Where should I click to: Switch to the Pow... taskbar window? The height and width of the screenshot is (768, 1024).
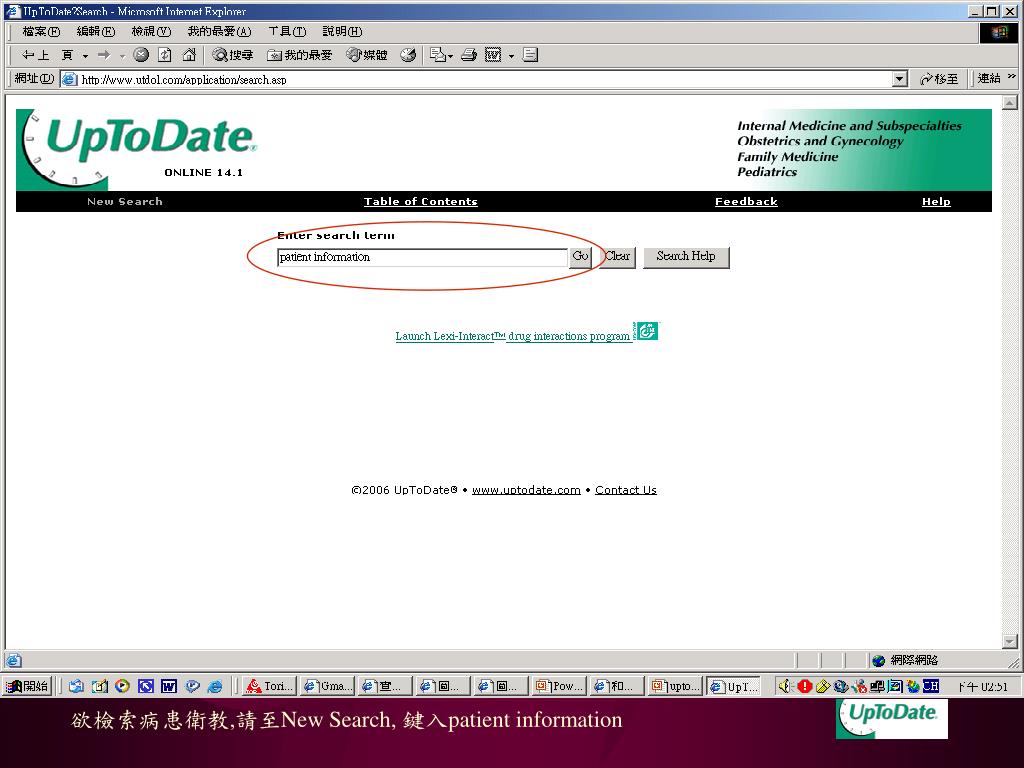pos(559,686)
